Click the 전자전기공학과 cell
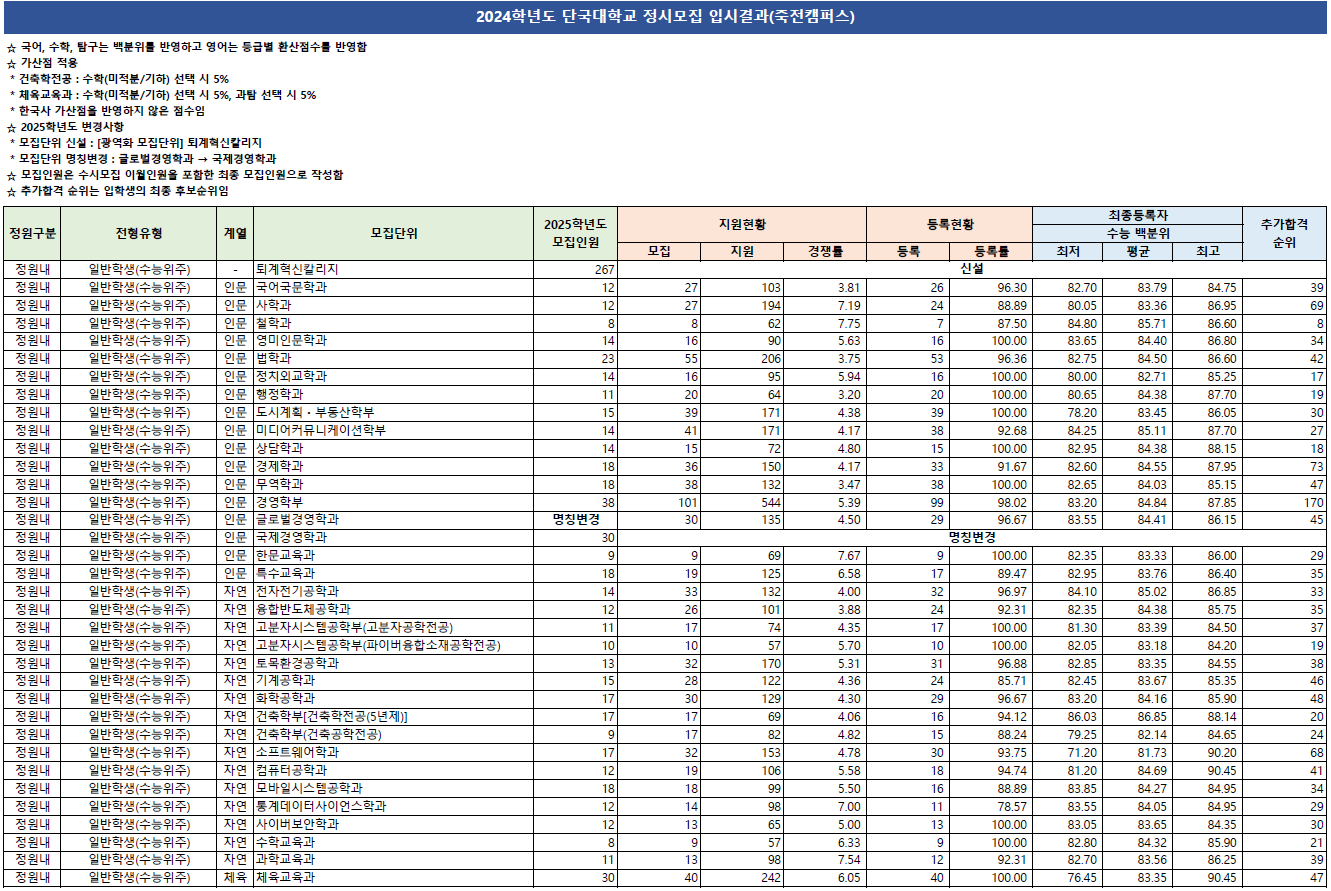Viewport: 1331px width, 891px height. coord(394,592)
